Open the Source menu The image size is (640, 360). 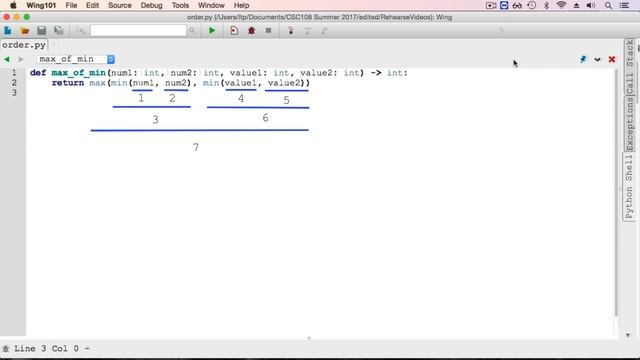coord(120,5)
